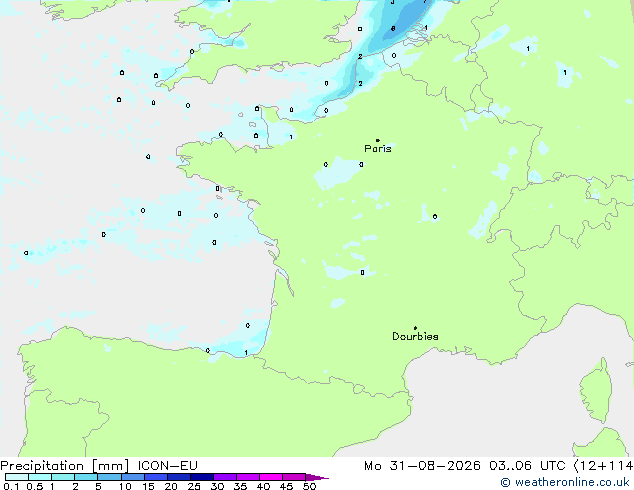Click the '25' legend scale label
The width and height of the screenshot is (634, 490).
click(194, 486)
